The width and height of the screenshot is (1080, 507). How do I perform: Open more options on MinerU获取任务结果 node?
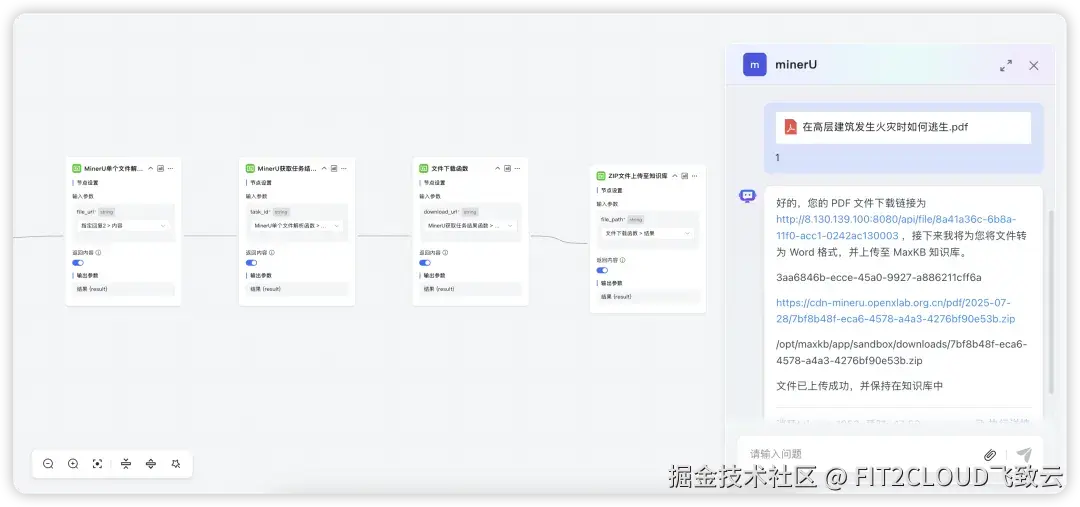[x=344, y=168]
